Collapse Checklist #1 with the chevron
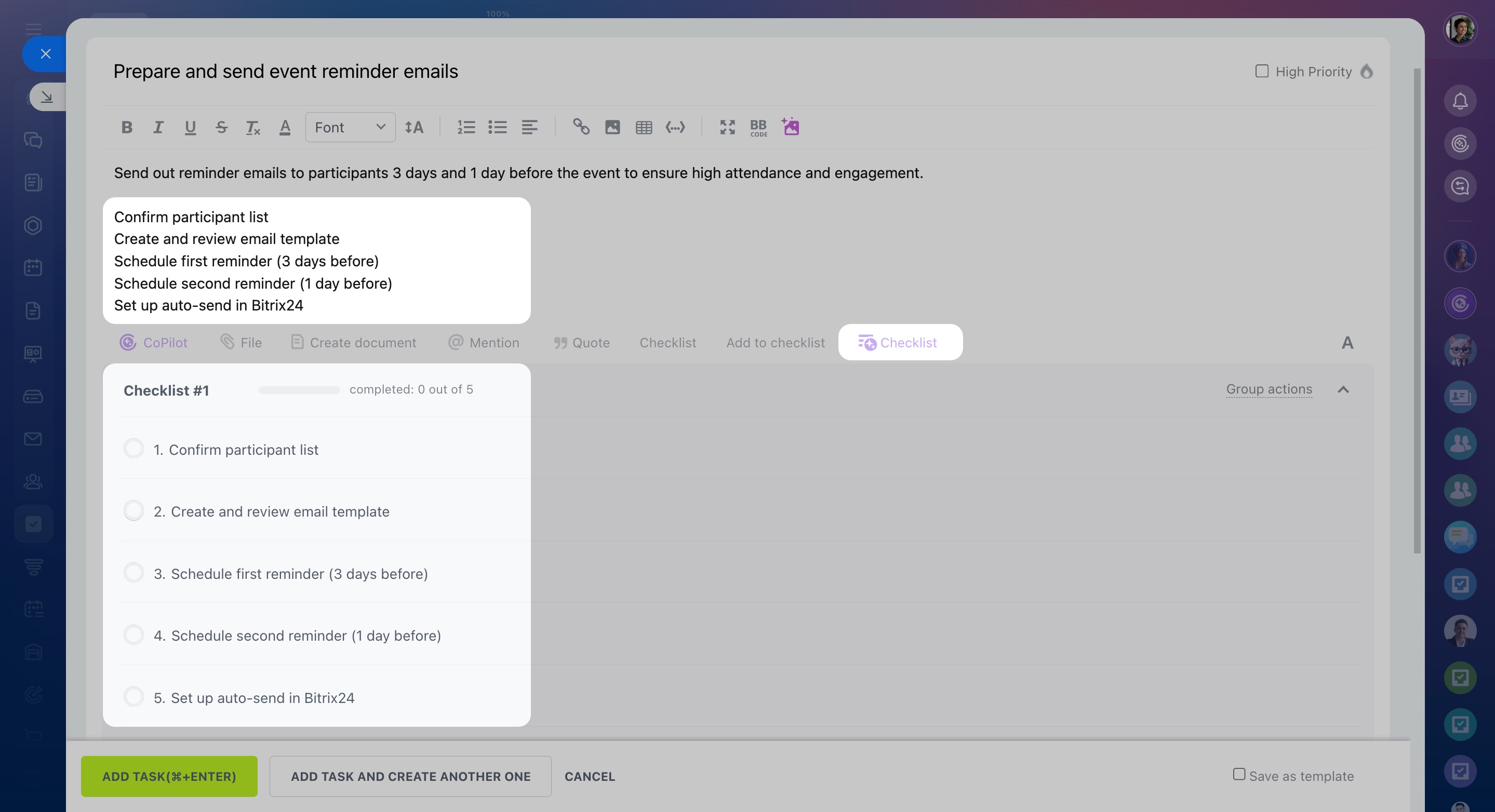 point(1342,390)
